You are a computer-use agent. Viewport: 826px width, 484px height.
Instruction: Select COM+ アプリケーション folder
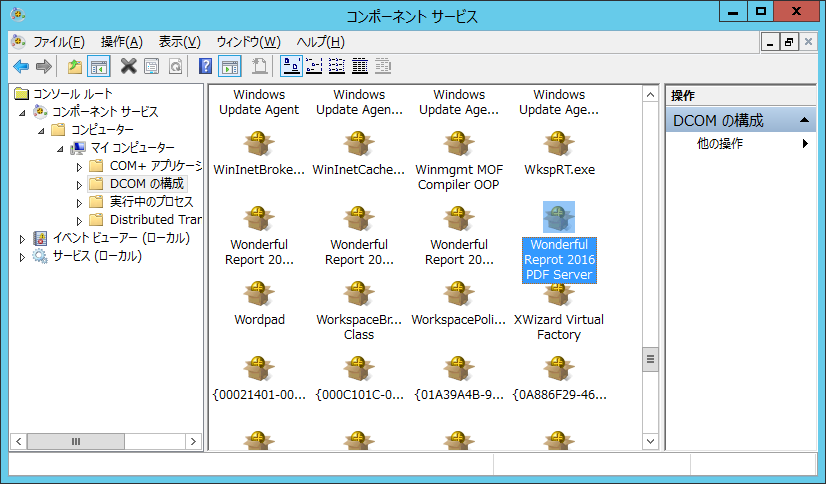click(x=155, y=165)
